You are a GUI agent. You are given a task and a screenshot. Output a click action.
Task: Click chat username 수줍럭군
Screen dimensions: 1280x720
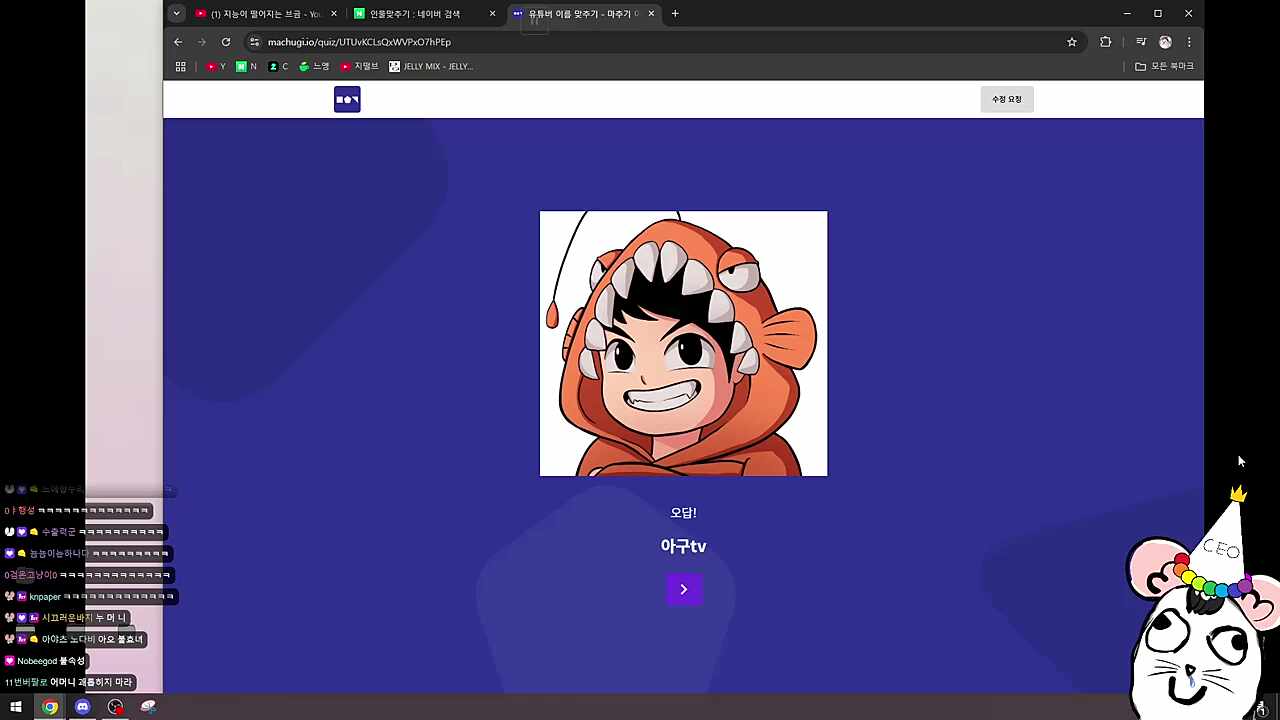58,532
